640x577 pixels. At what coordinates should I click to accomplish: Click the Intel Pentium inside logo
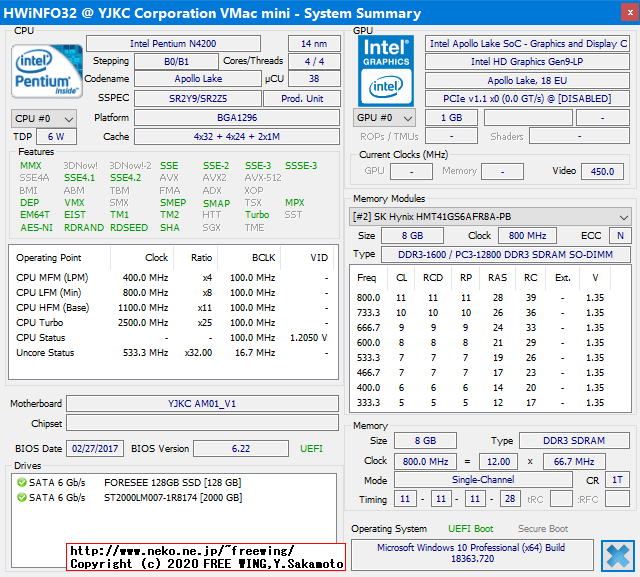(47, 71)
